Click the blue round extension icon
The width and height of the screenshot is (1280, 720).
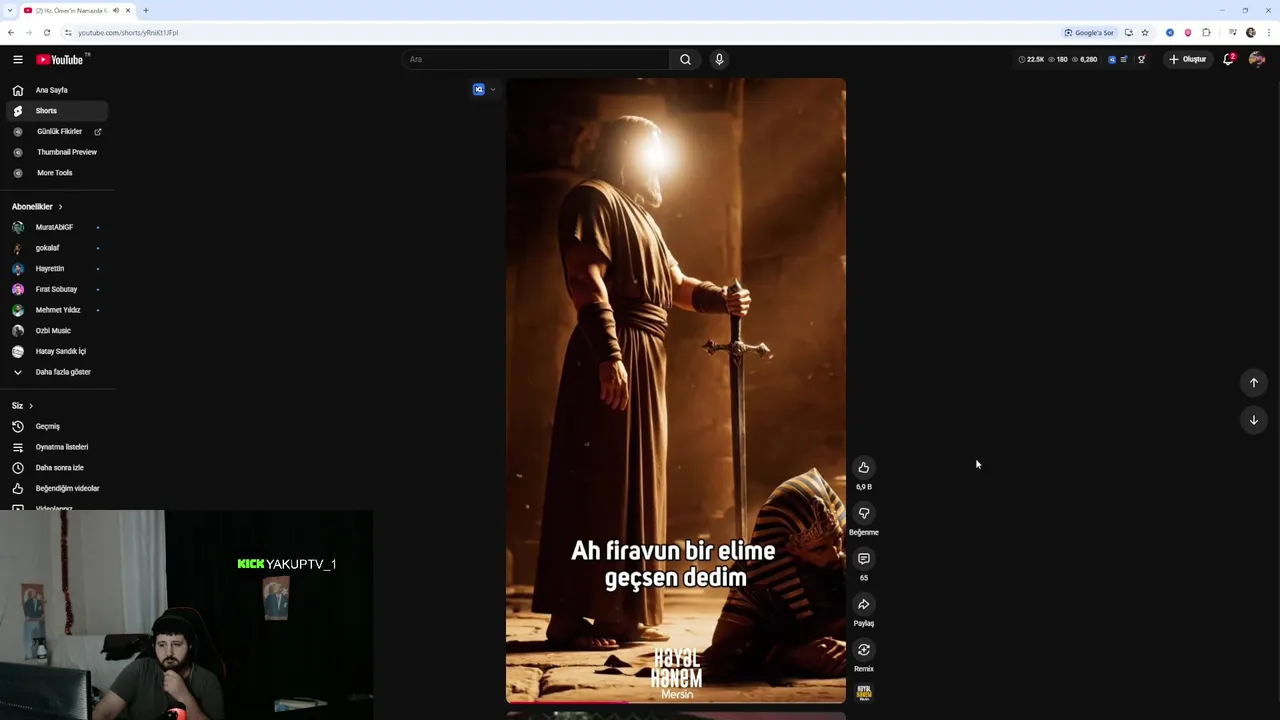click(x=1170, y=32)
